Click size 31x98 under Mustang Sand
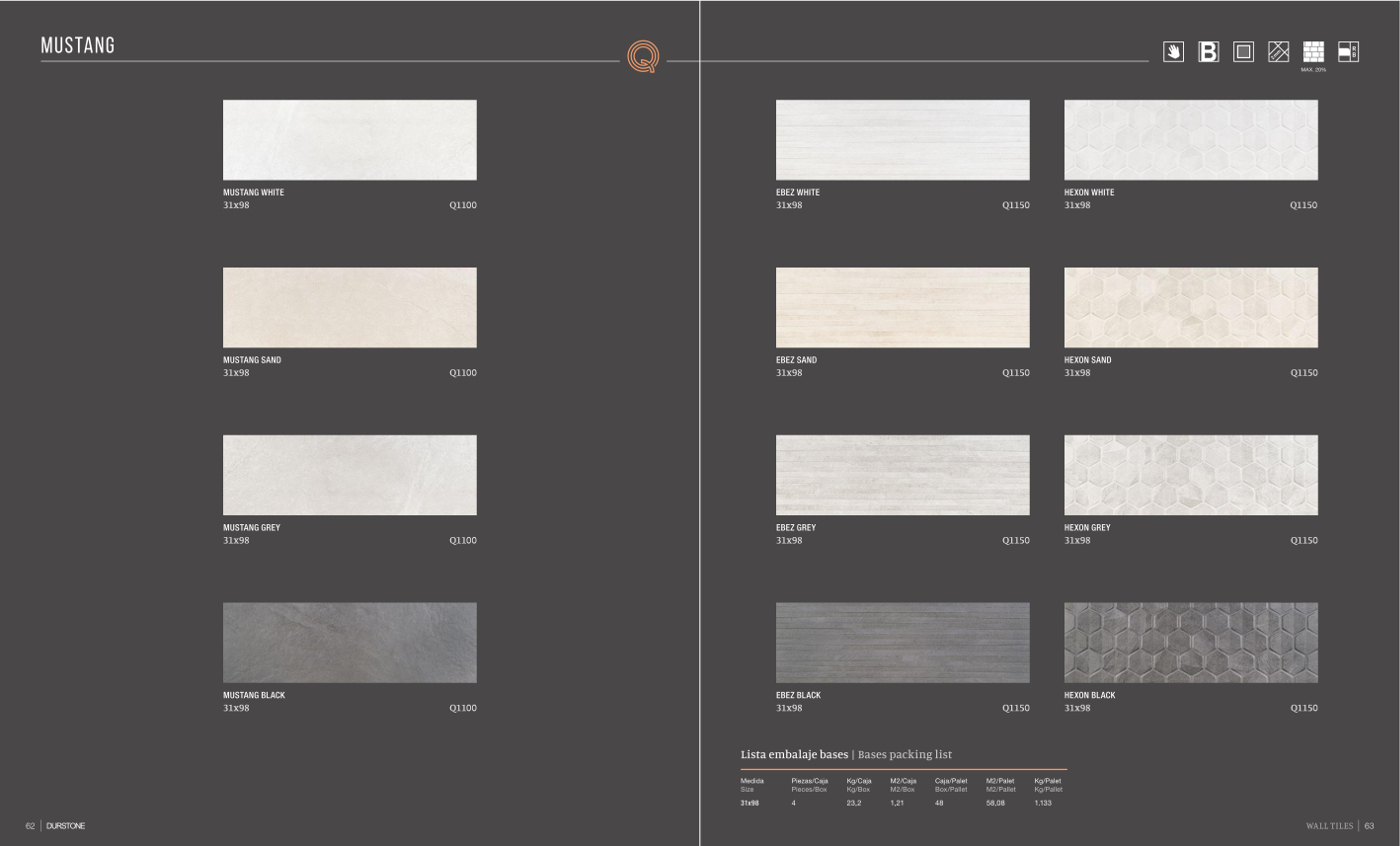 [236, 373]
